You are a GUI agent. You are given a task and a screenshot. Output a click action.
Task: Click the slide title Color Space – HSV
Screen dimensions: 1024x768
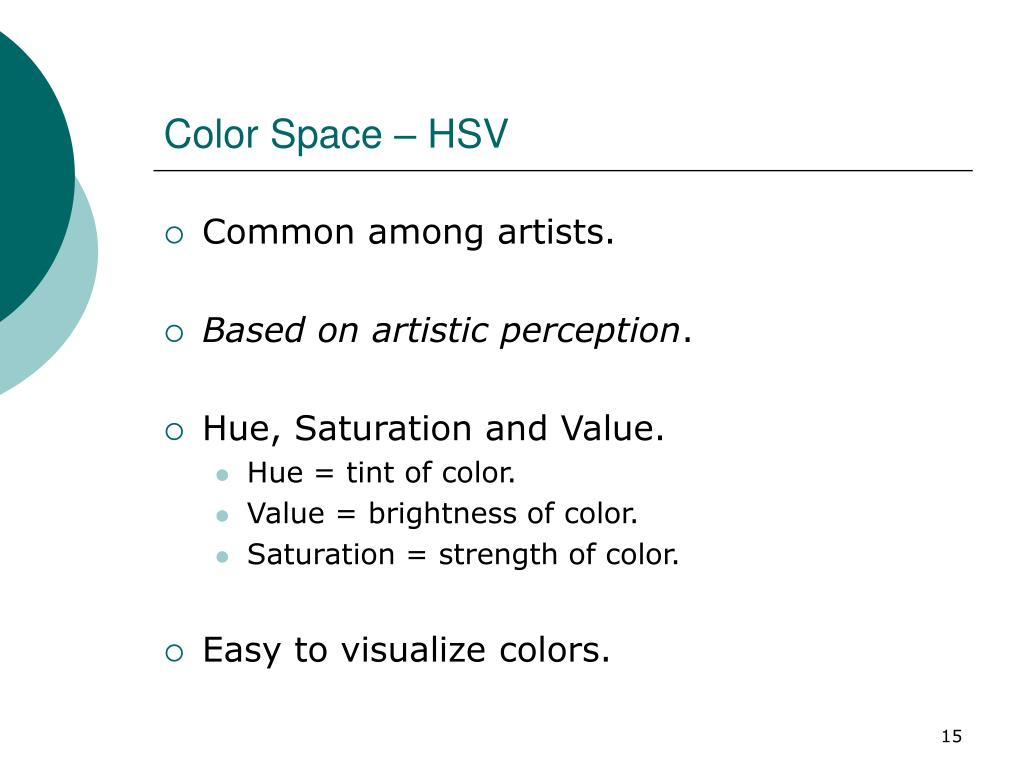tap(336, 135)
